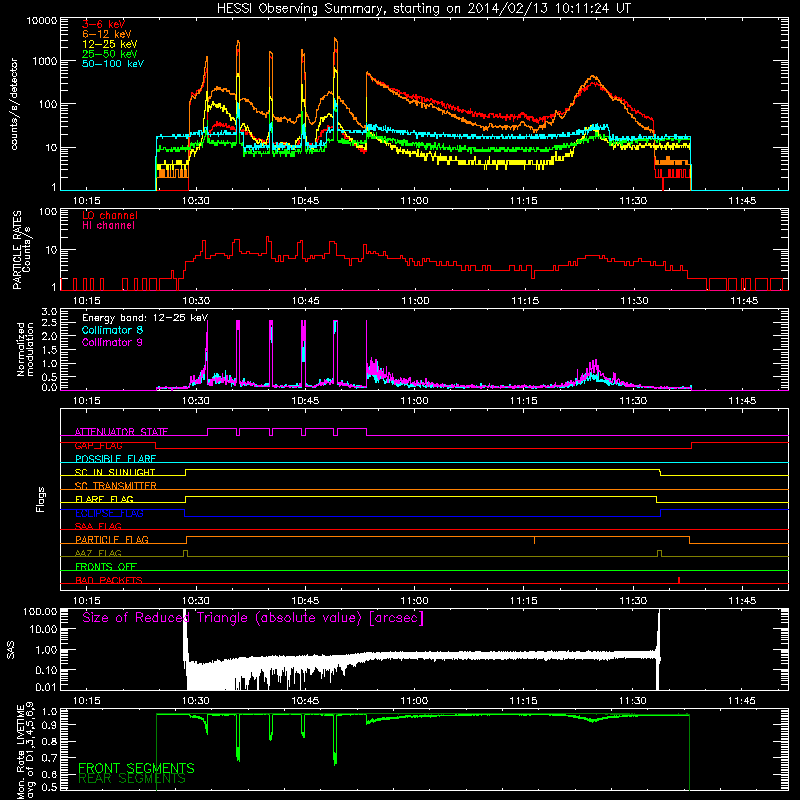
Task: Click the FLARE_FLAG label
Action: [104, 499]
